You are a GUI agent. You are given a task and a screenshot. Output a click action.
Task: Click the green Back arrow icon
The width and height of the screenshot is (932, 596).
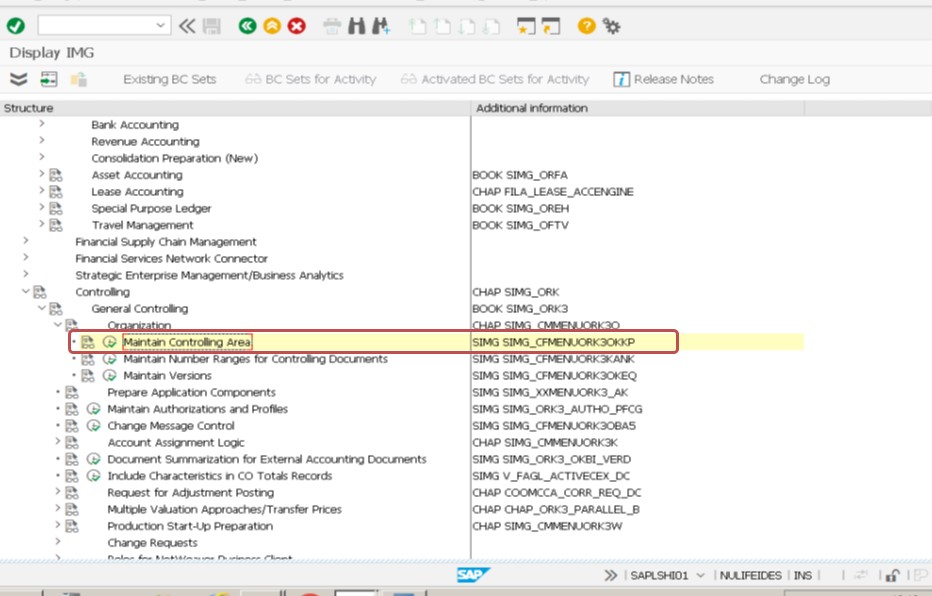point(247,26)
